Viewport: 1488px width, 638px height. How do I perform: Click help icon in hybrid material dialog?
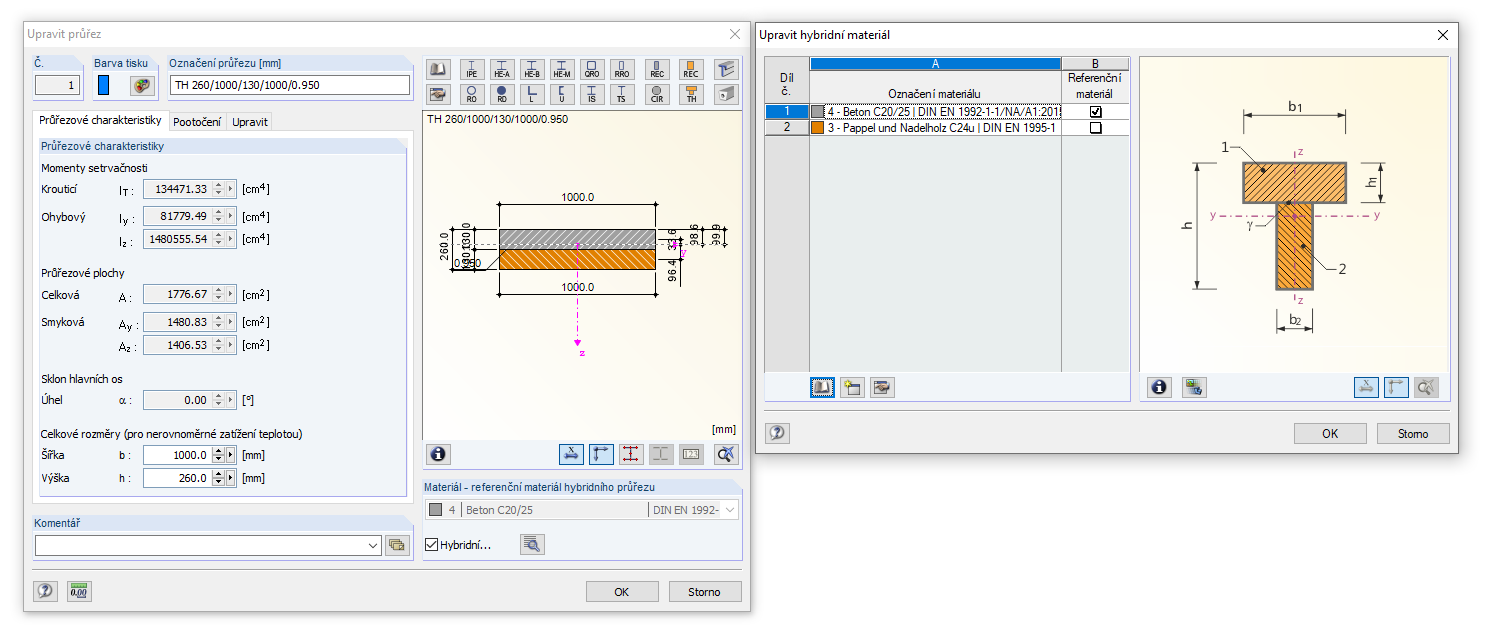777,433
